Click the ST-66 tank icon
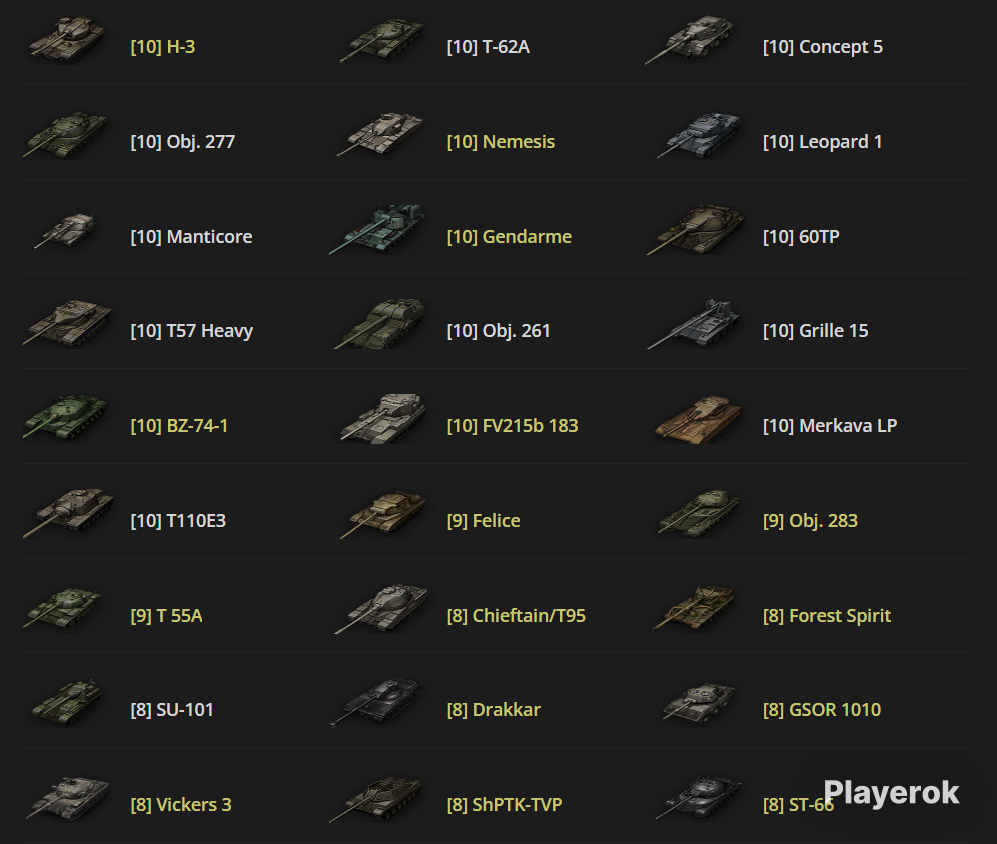Screen dimensions: 997x844 699,798
